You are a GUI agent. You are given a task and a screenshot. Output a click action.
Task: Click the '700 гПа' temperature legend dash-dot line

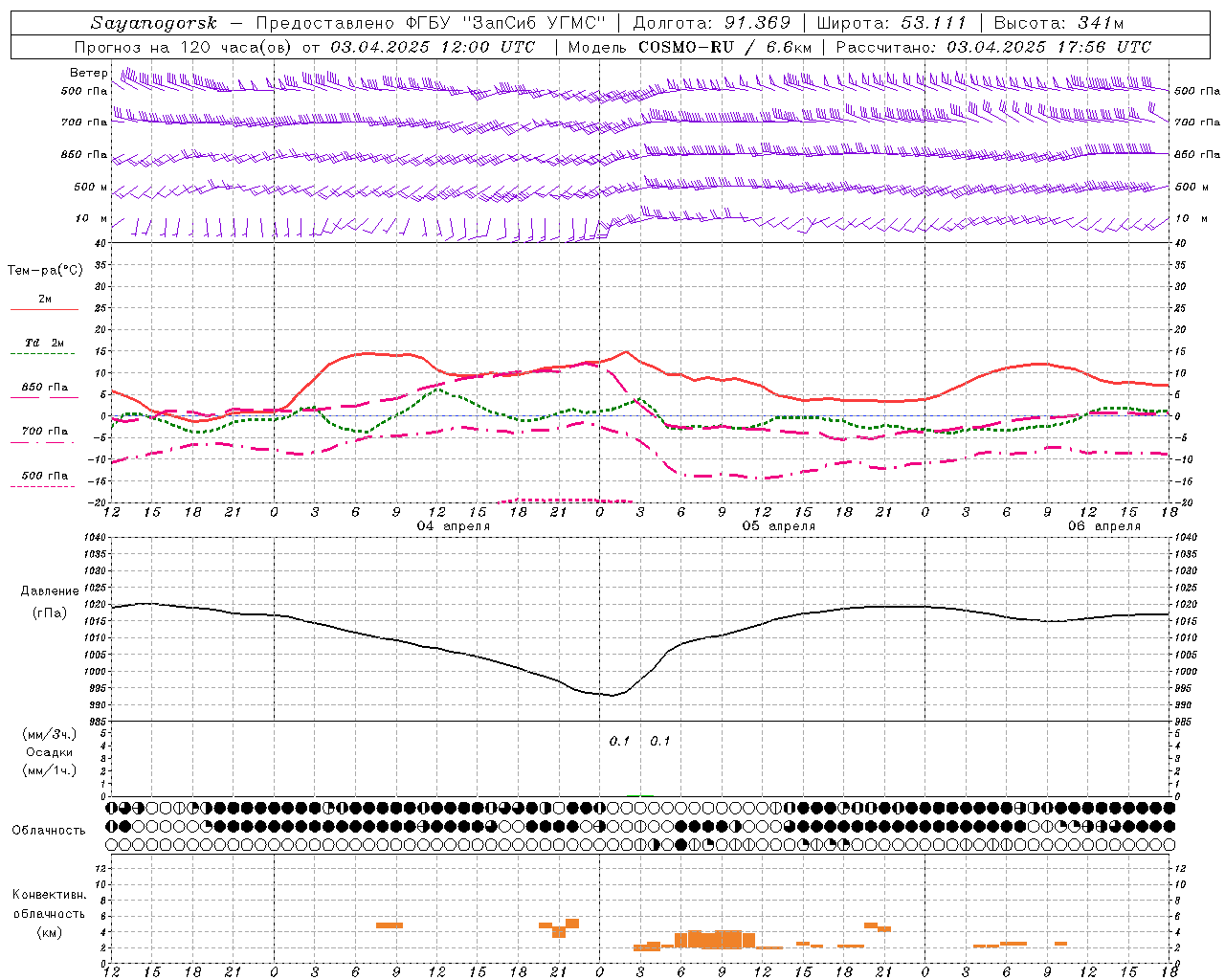click(x=43, y=443)
